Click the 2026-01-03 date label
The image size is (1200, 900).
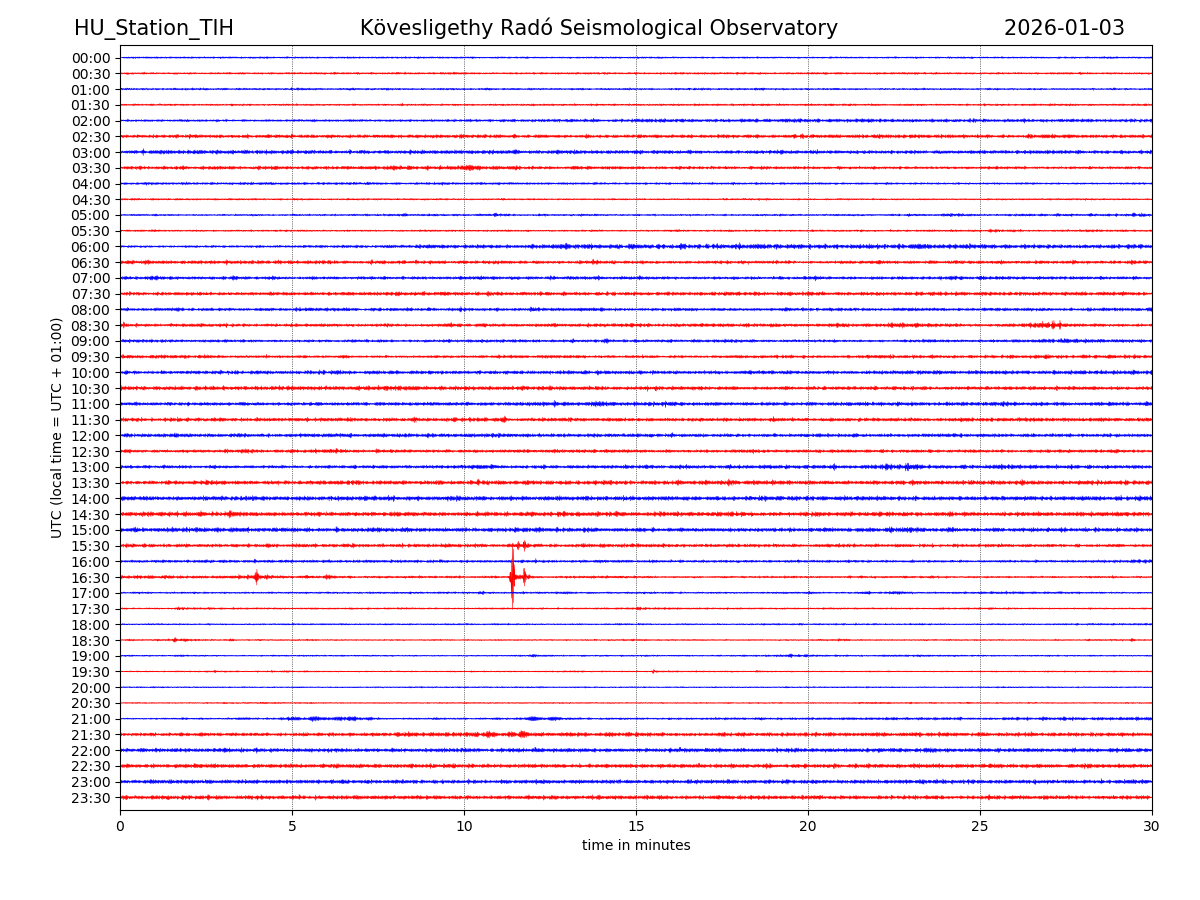1064,28
